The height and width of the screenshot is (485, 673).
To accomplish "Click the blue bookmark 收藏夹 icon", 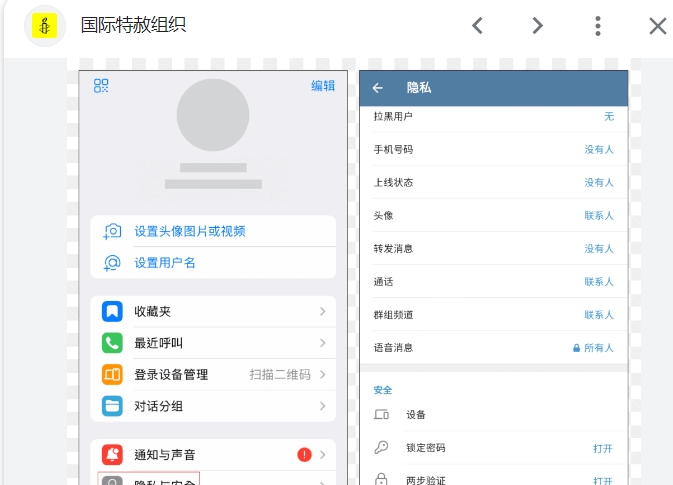I will coord(112,312).
